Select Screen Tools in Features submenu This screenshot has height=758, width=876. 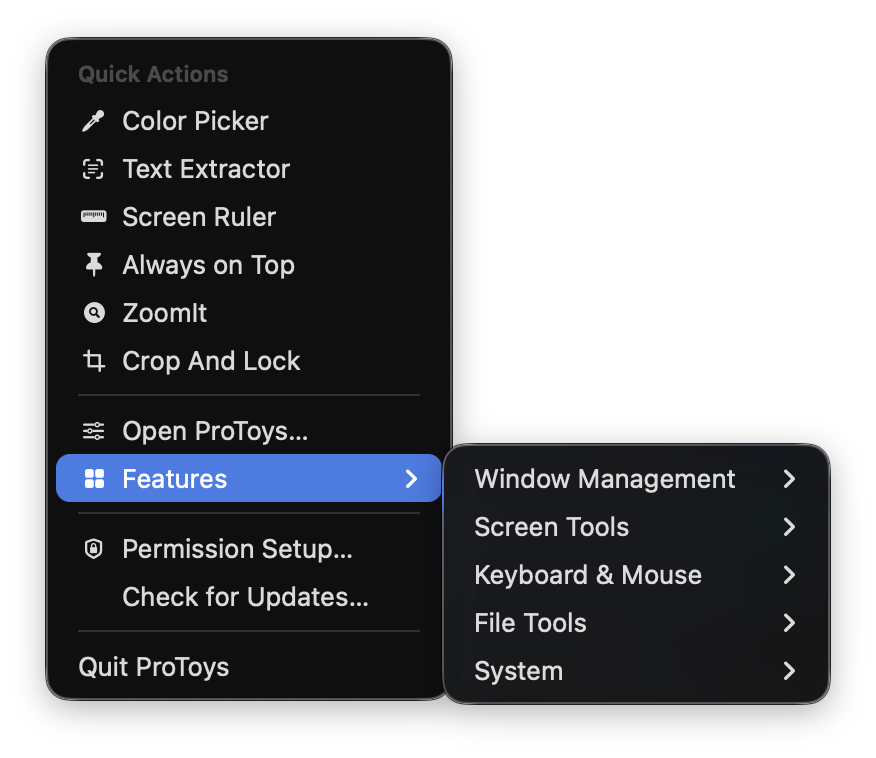636,527
